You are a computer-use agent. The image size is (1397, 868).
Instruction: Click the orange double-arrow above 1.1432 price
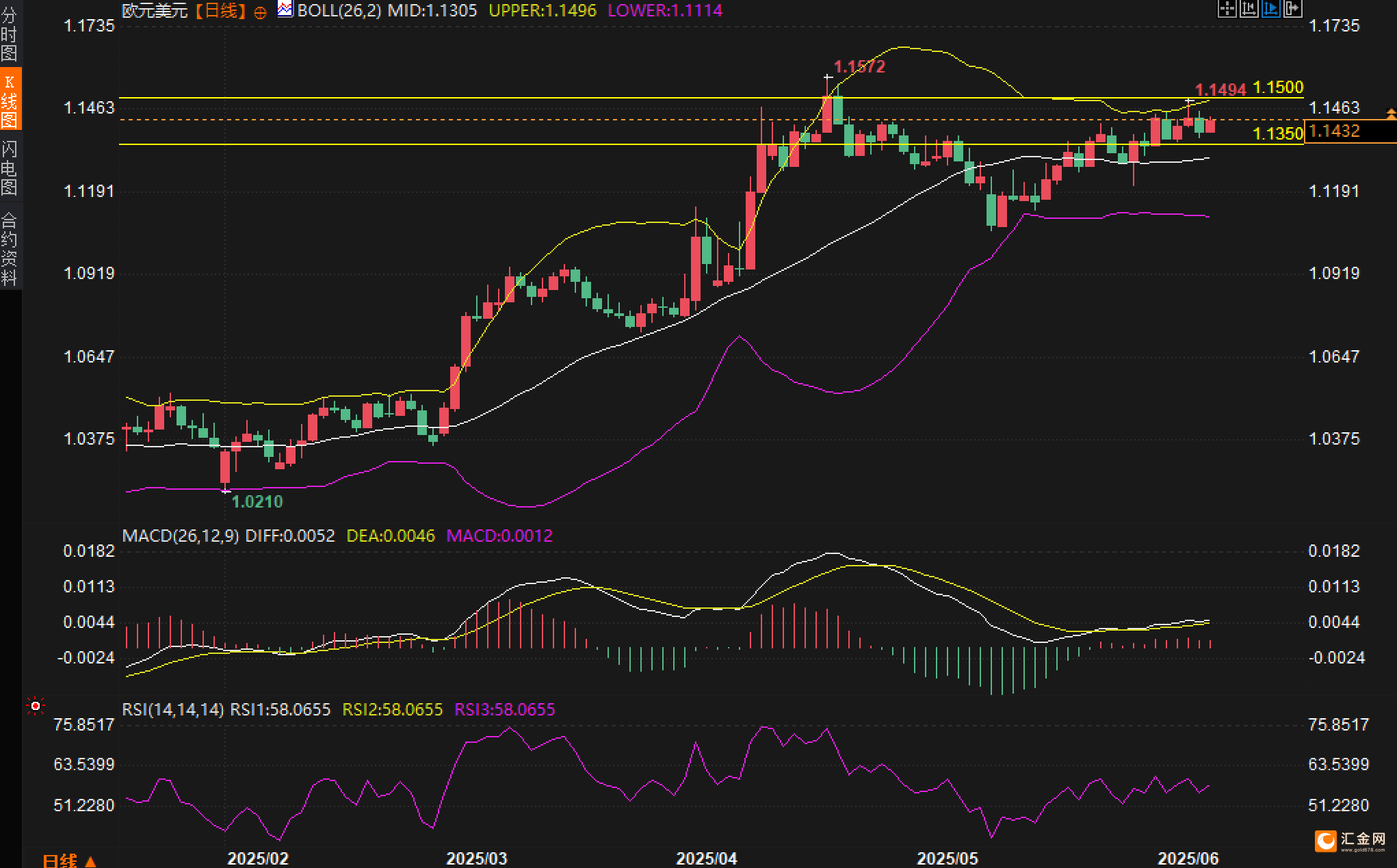click(1390, 114)
